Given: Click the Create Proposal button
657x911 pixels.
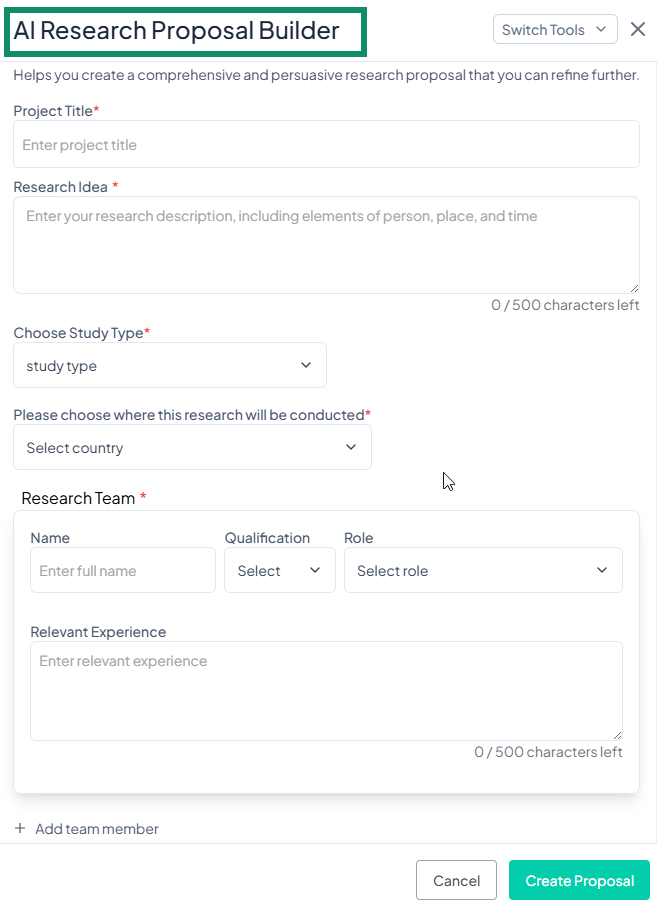Looking at the screenshot, I should [579, 880].
